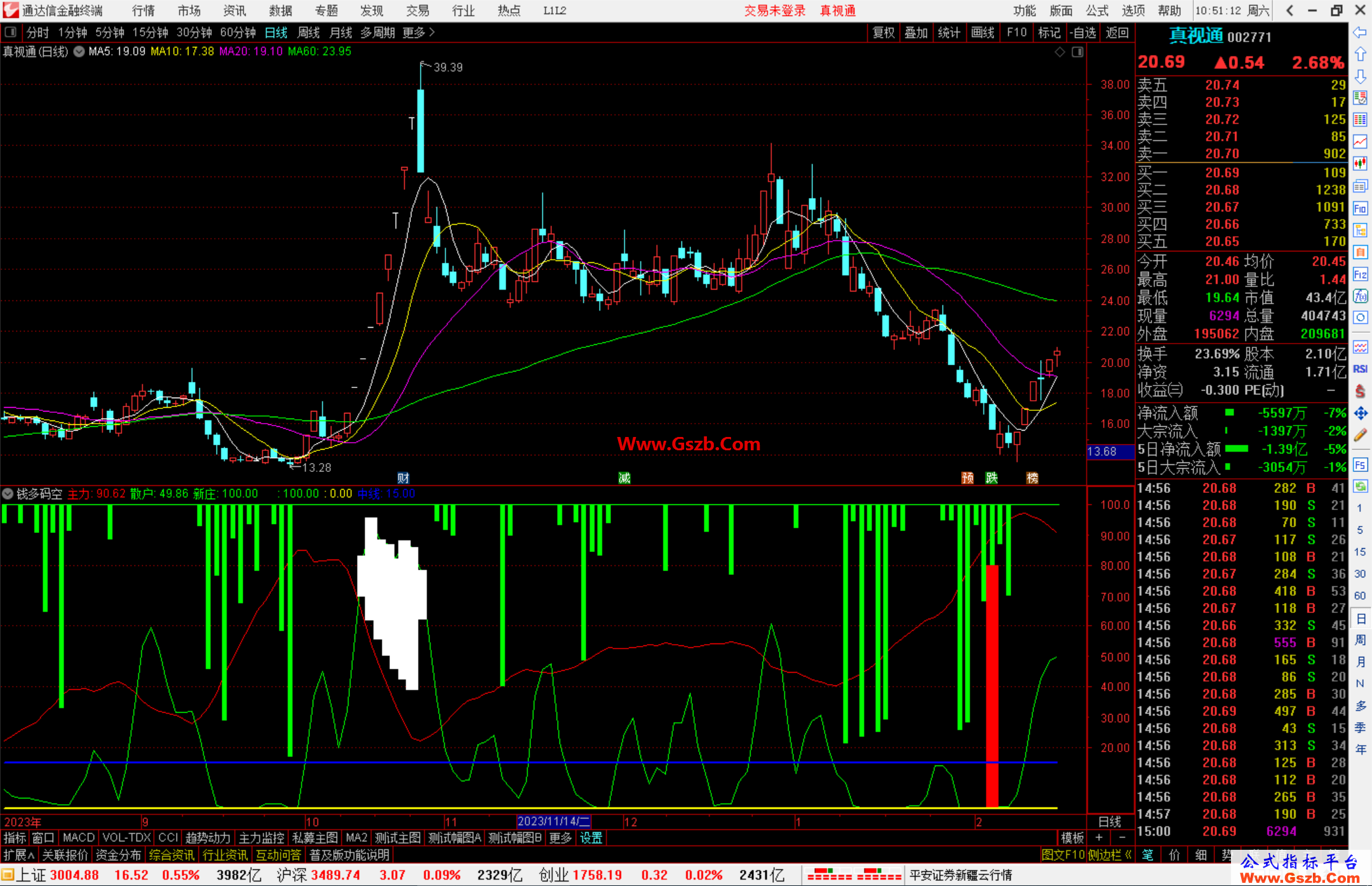Select the candlestick chart icon in right sidebar

coord(1360,164)
